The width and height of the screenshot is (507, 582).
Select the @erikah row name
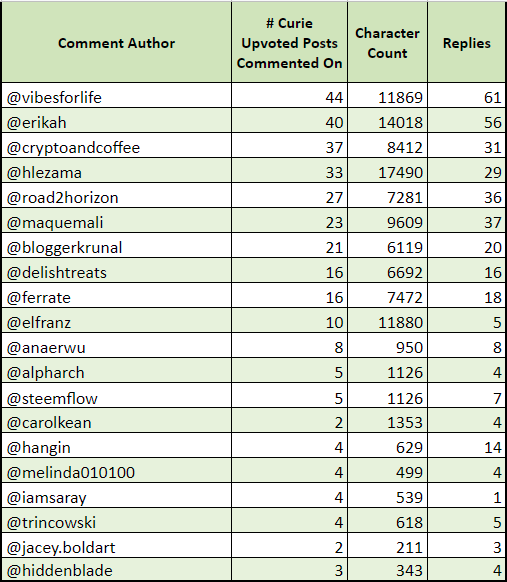pos(117,120)
